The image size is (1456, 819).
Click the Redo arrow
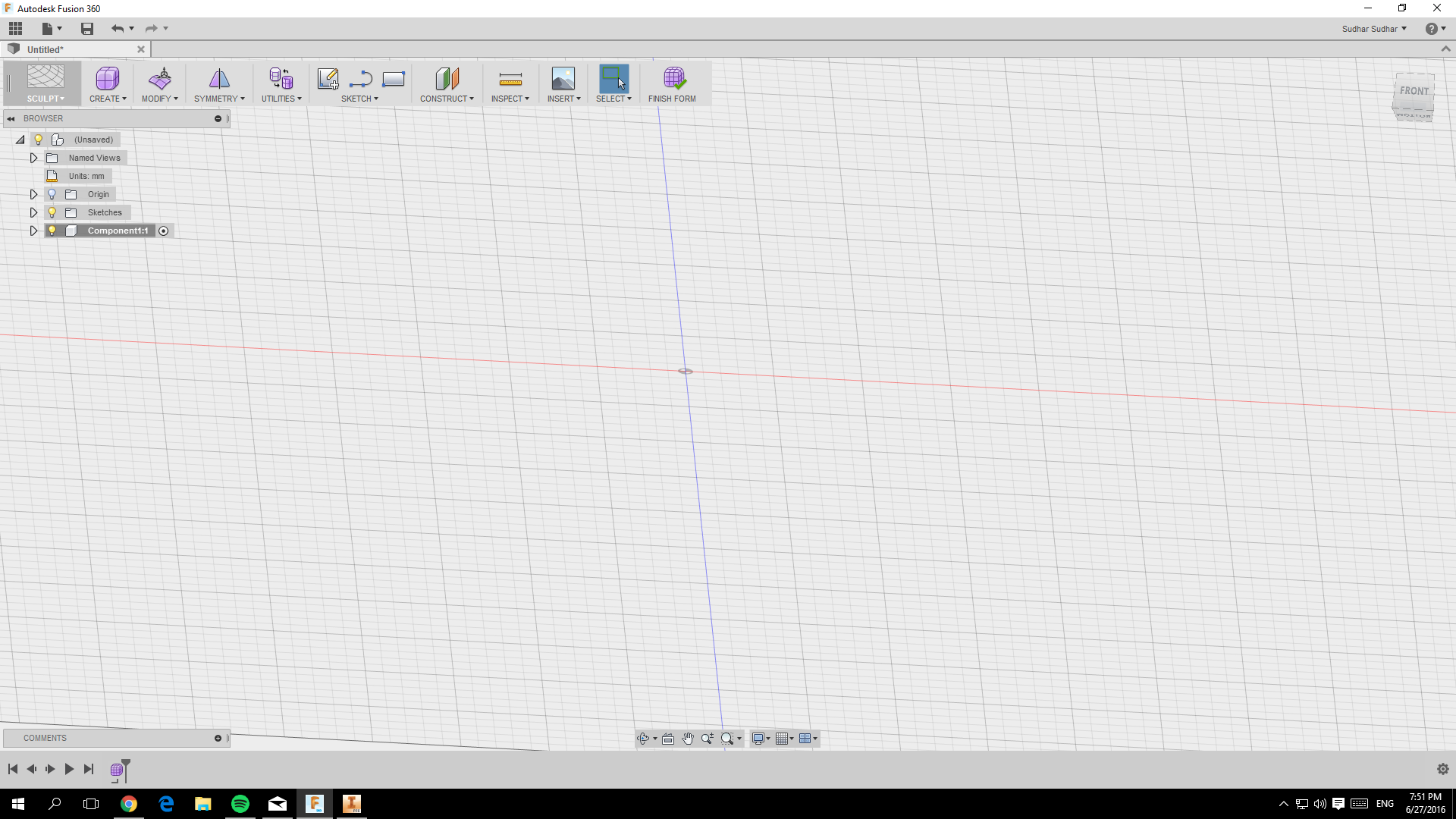point(151,29)
